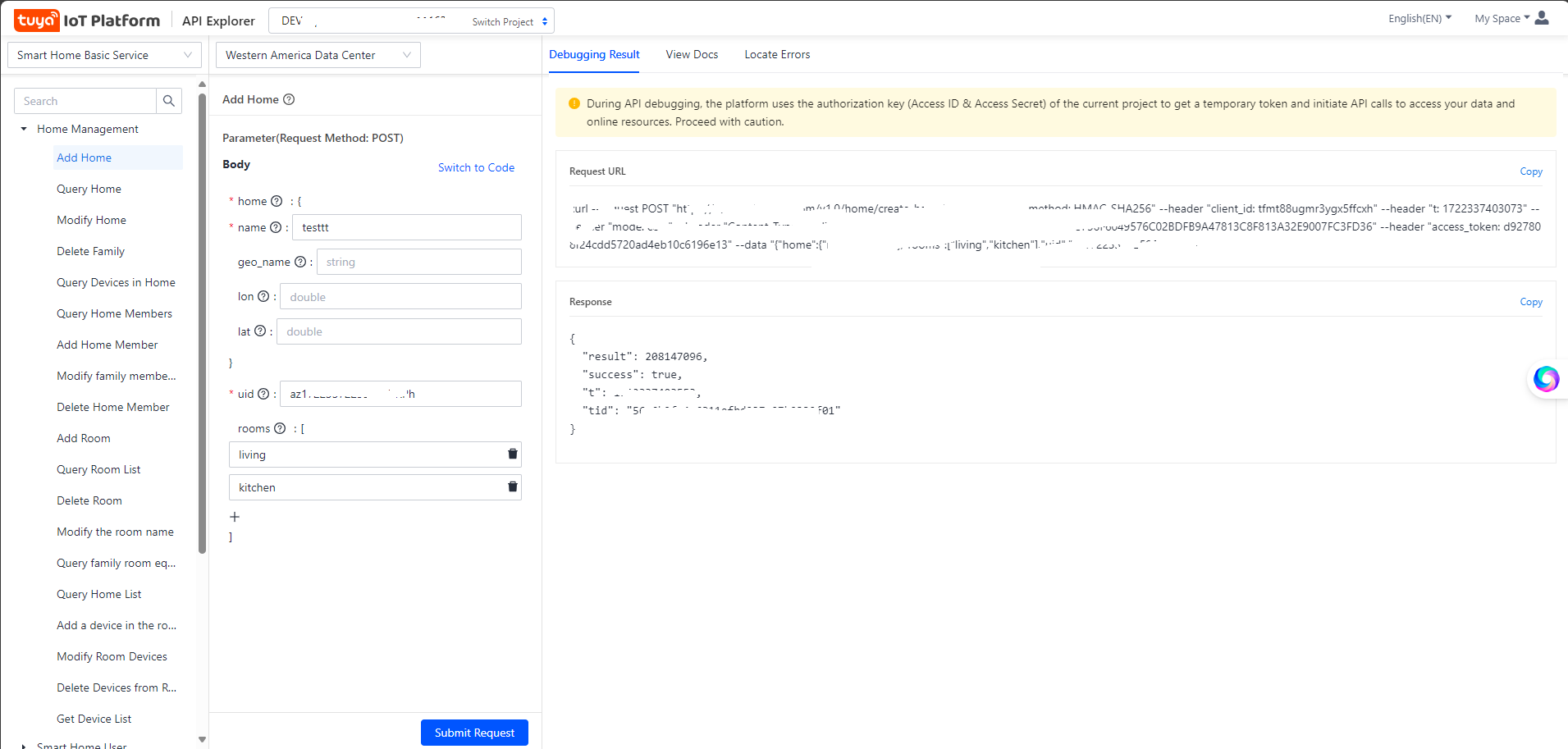Click the lon input field
The width and height of the screenshot is (1568, 749).
400,296
